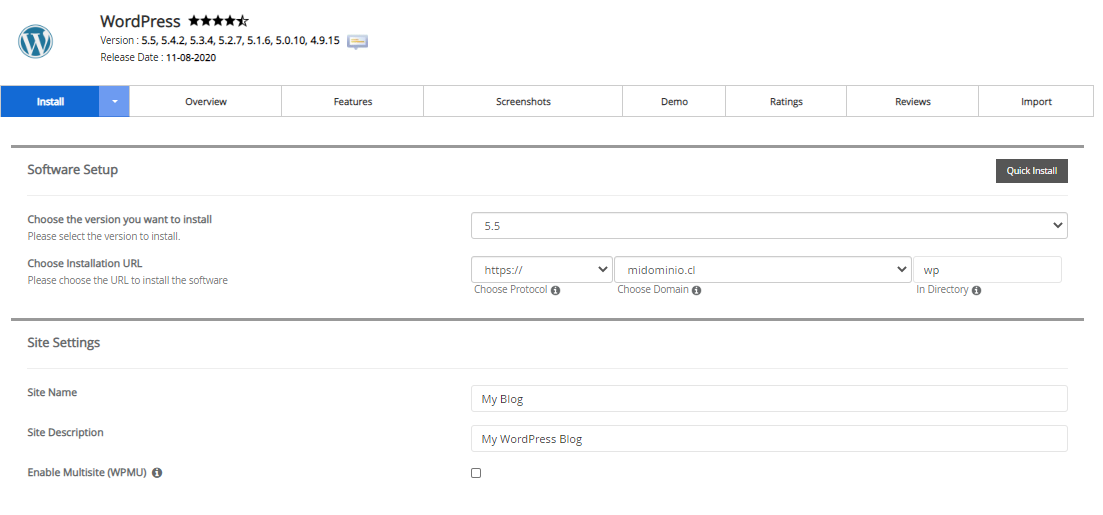Open the Screenshots tab
1103x515 pixels.
523,101
